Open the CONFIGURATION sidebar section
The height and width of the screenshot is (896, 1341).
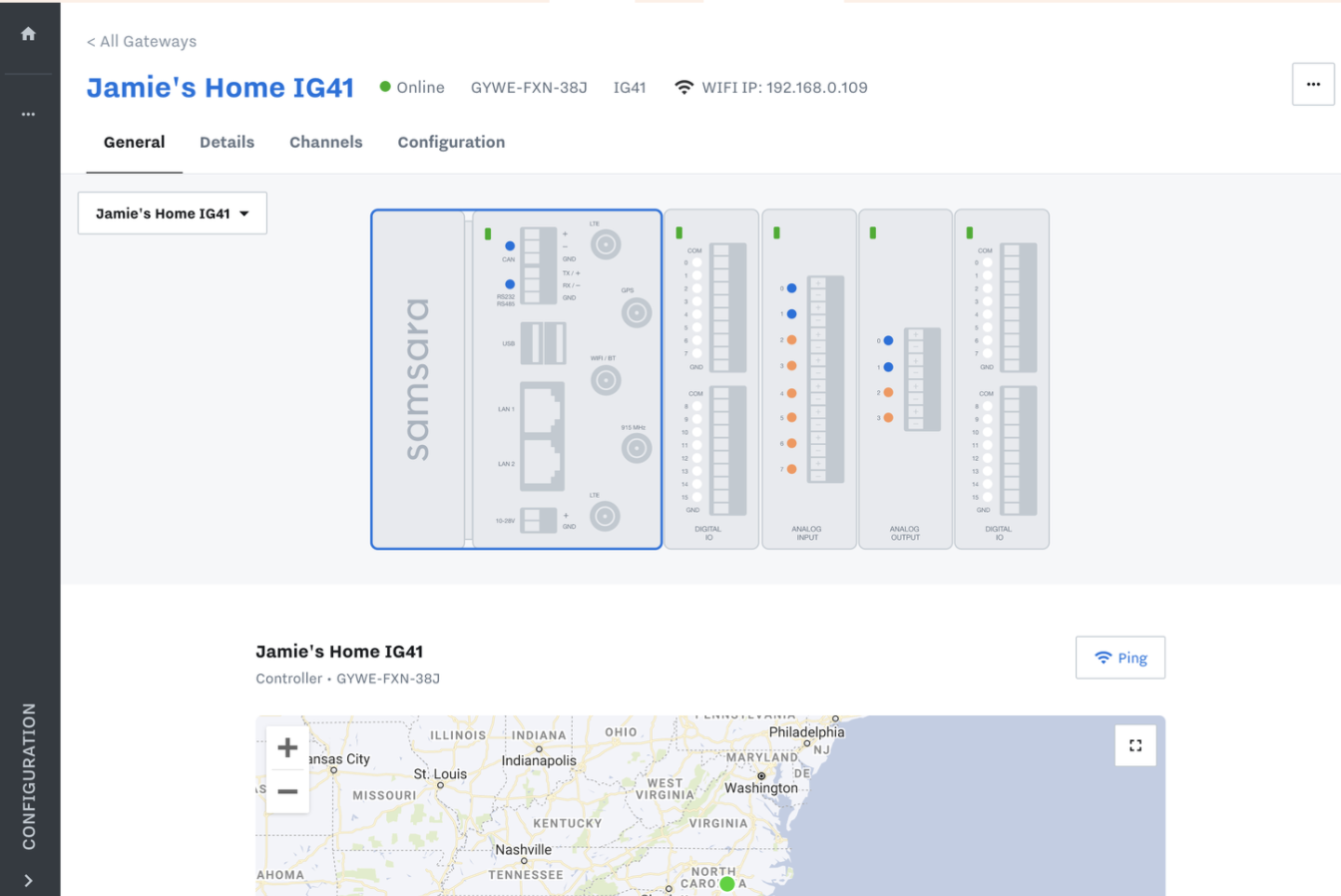point(29,776)
